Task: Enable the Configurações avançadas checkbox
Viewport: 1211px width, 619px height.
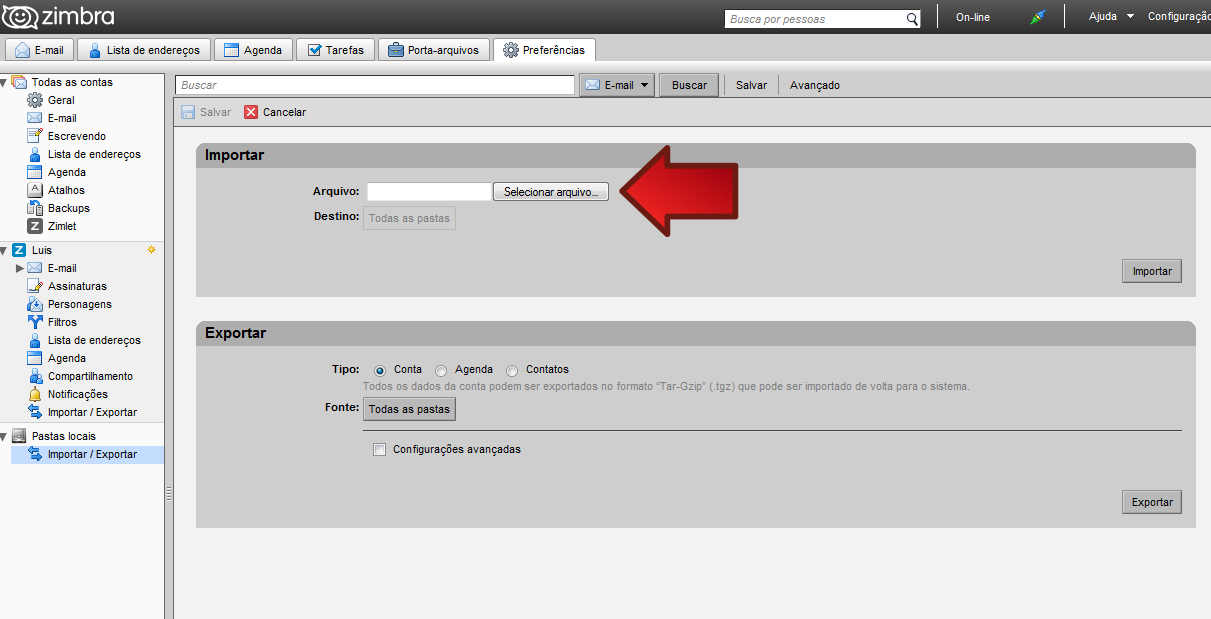Action: [x=379, y=450]
